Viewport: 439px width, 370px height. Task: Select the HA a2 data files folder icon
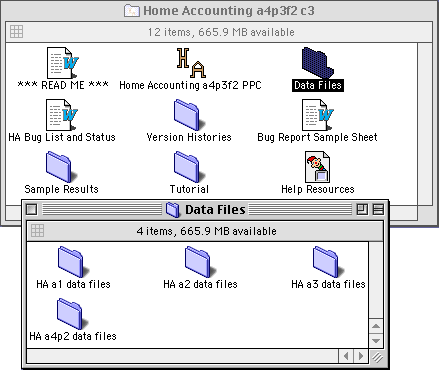click(200, 262)
